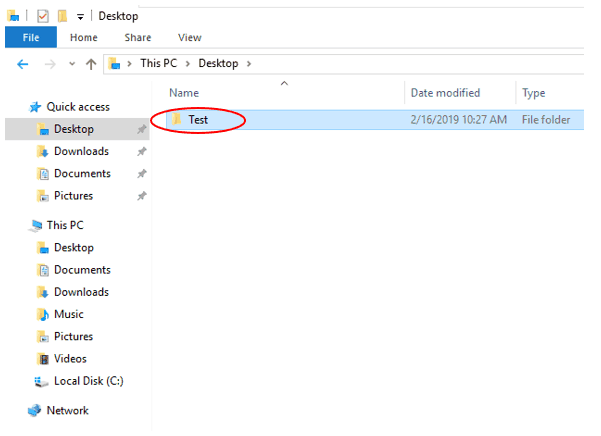This screenshot has width=601, height=436.
Task: Click the Network icon in the sidebar
Action: (35, 410)
